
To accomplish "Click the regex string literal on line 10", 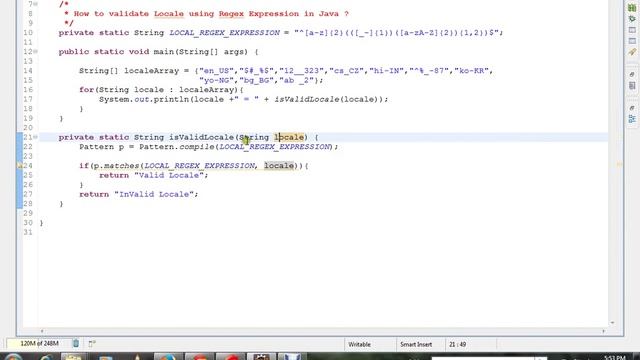I will [x=397, y=33].
